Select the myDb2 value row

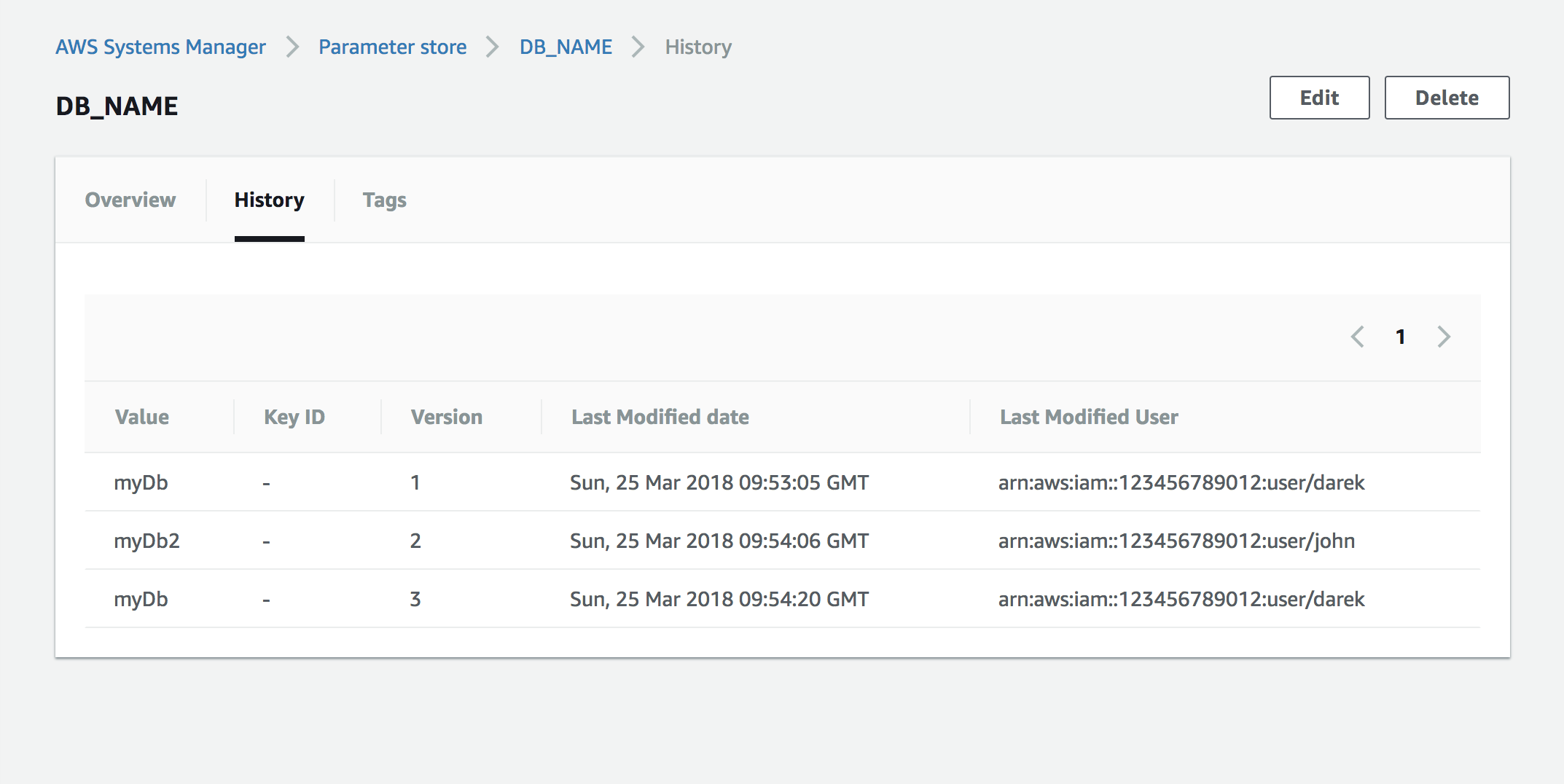coord(146,541)
